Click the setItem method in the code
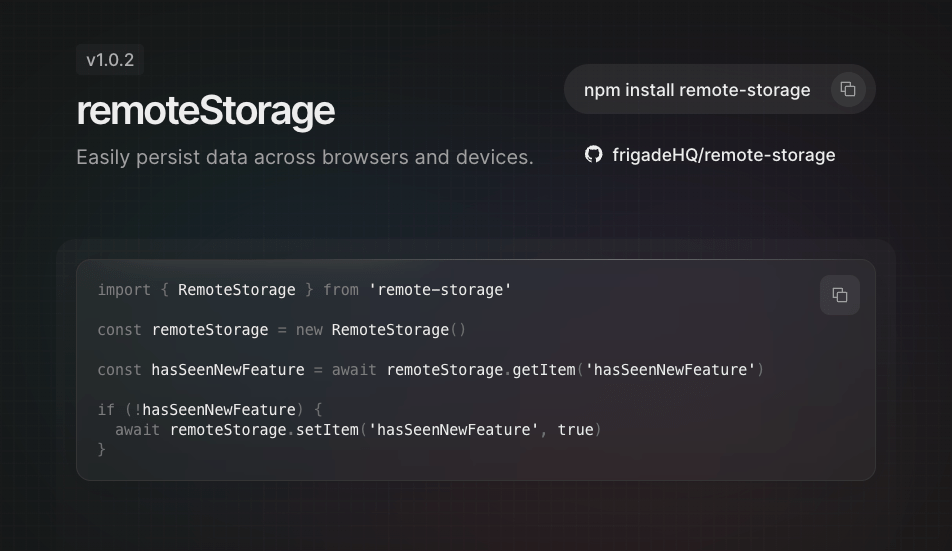This screenshot has height=551, width=952. (328, 430)
